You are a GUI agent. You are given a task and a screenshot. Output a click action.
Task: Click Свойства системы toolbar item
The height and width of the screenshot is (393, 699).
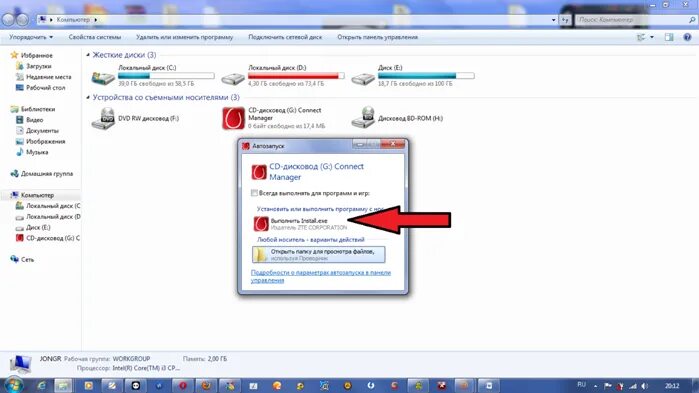[x=95, y=37]
